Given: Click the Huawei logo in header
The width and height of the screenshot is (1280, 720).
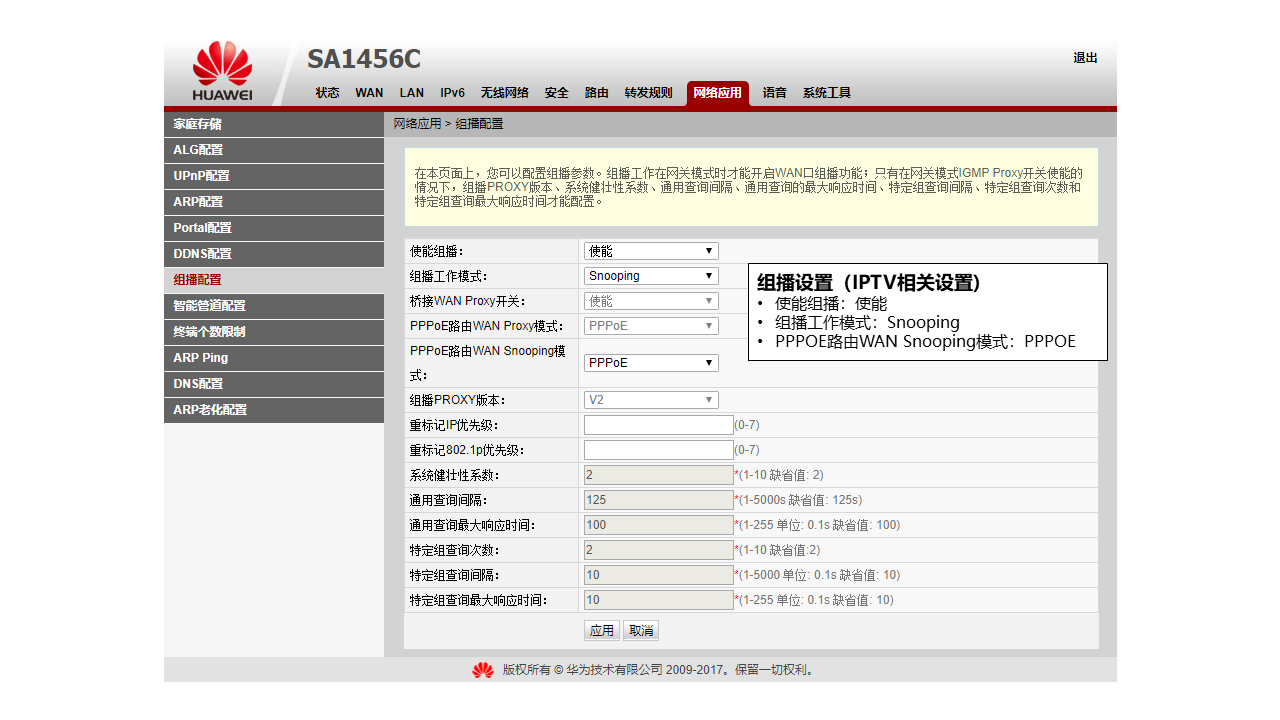Looking at the screenshot, I should coord(222,71).
